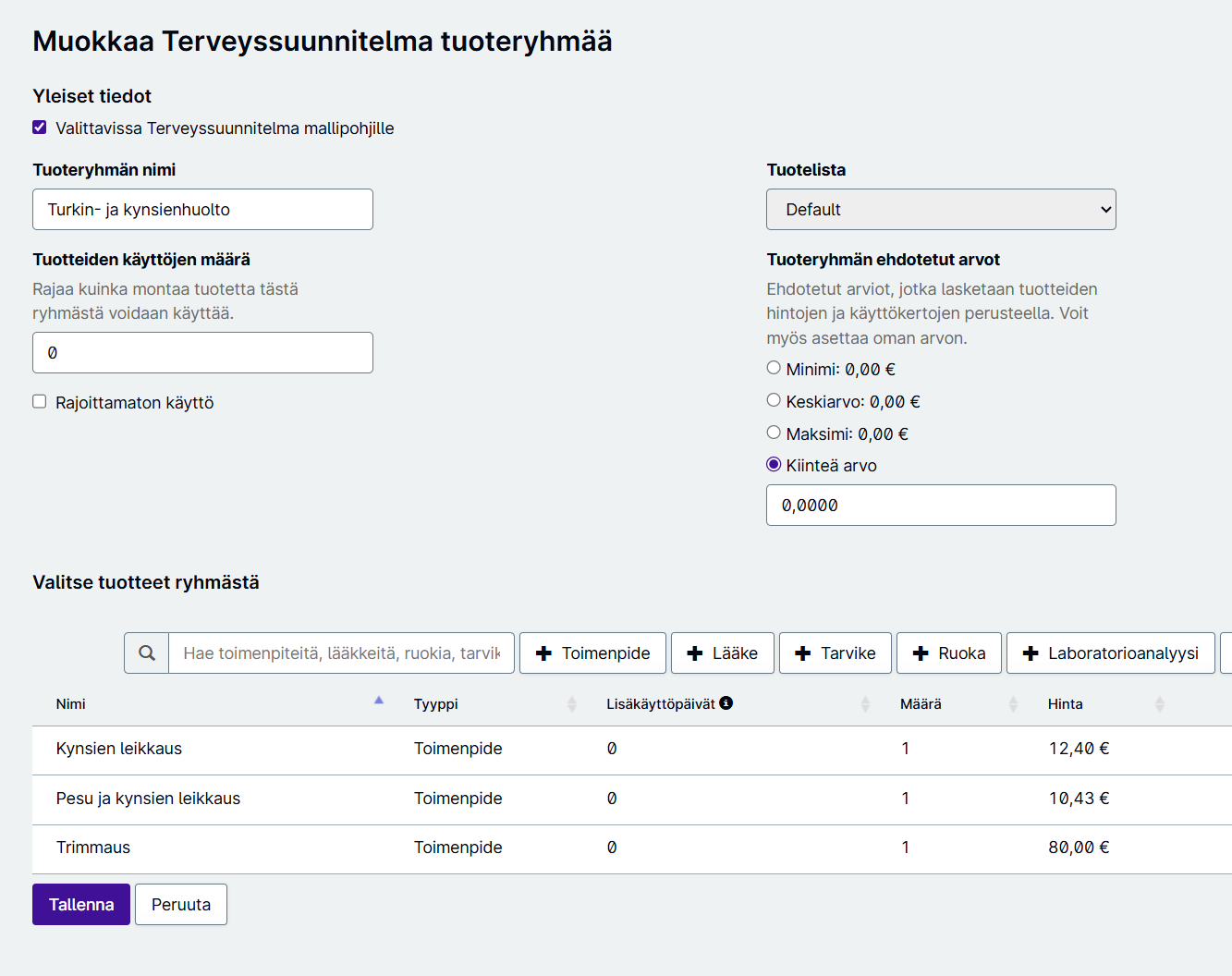
Task: Select the Maksimi radio option
Action: coord(774,433)
